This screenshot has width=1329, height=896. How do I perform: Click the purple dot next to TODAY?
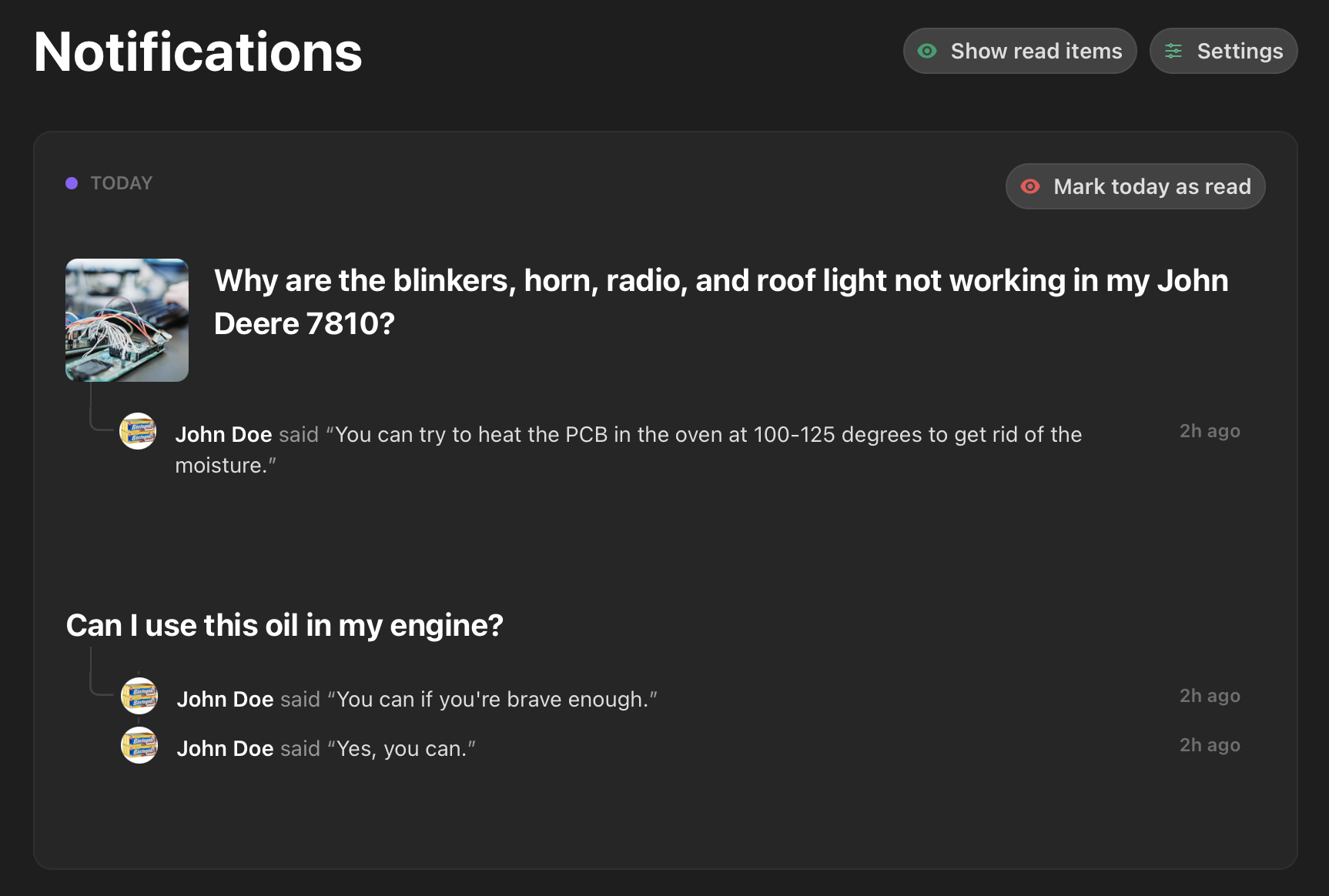[72, 183]
